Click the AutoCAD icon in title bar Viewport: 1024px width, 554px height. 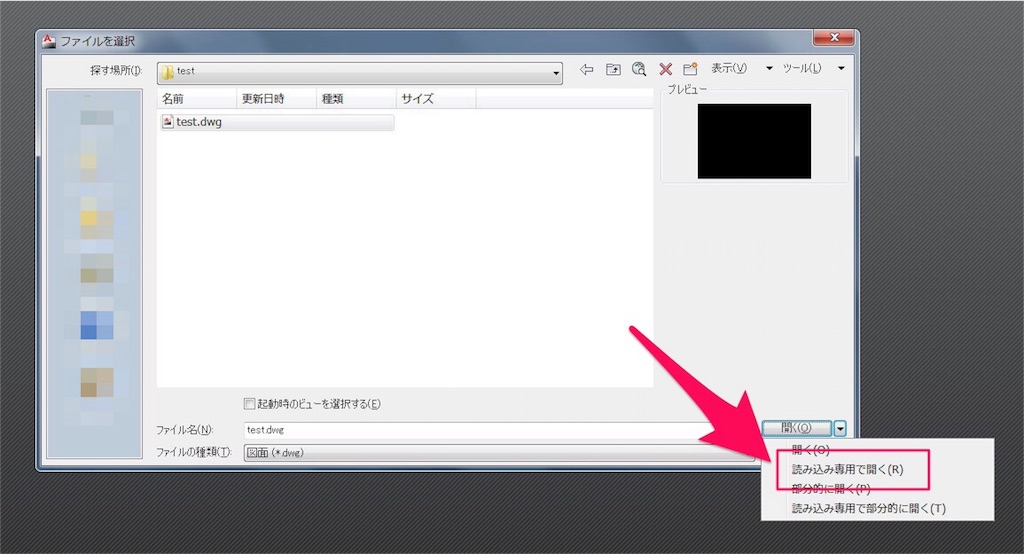[49, 41]
